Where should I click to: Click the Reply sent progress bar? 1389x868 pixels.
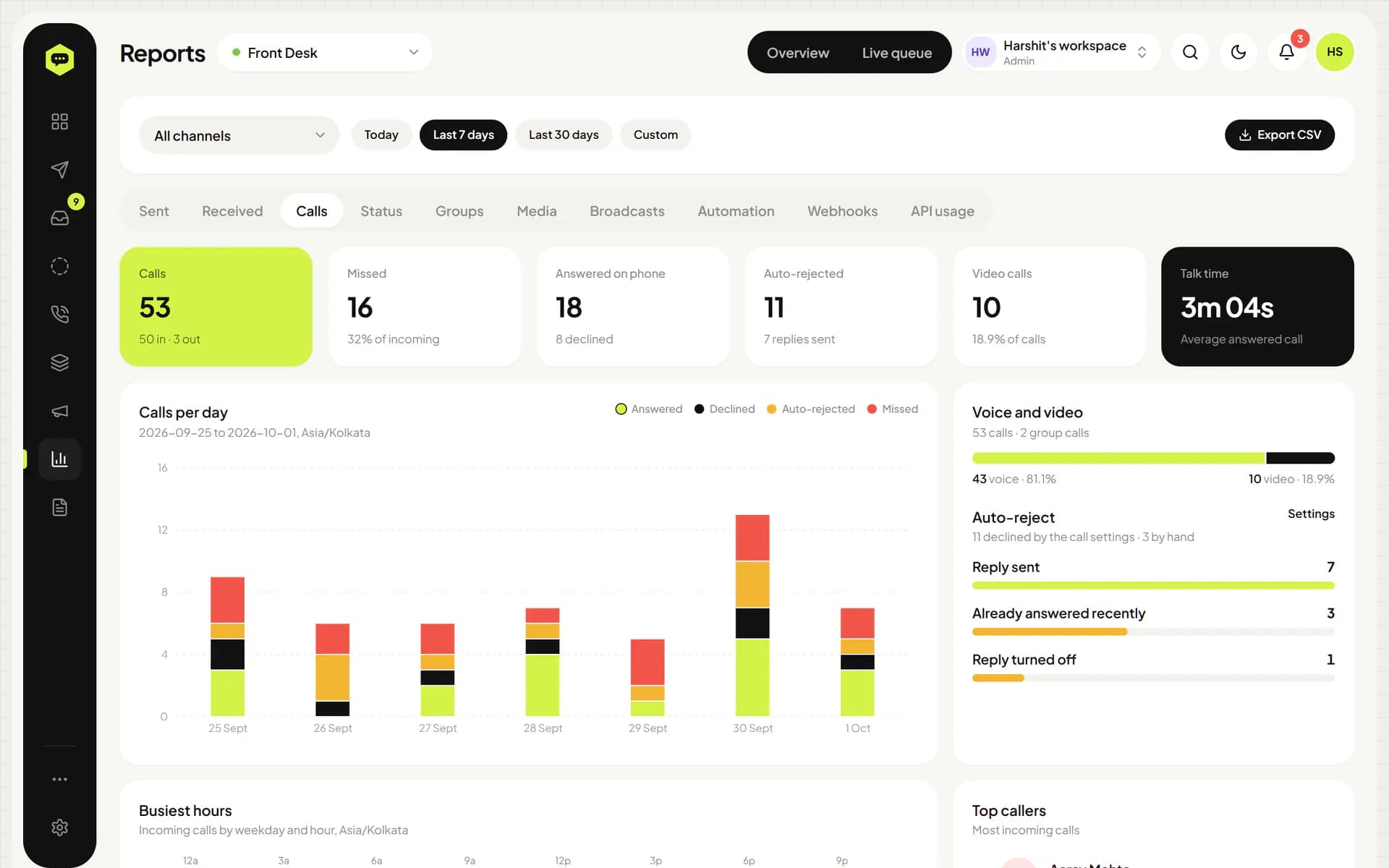click(x=1153, y=586)
